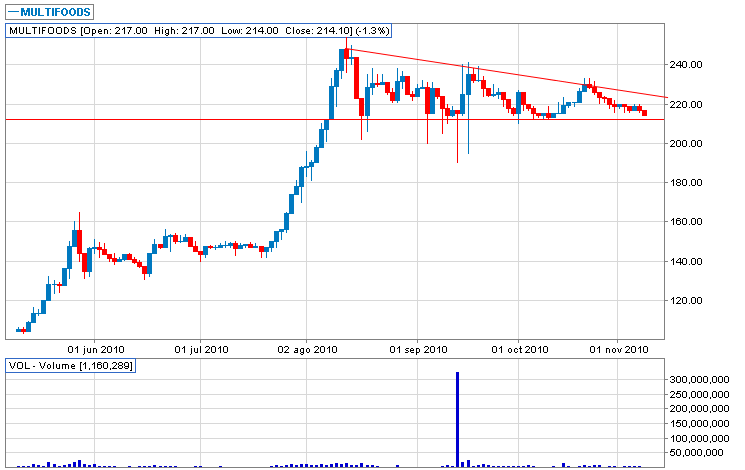Click the 01 nov 2010 date label
Viewport: 745px width, 470px height.
coord(619,350)
